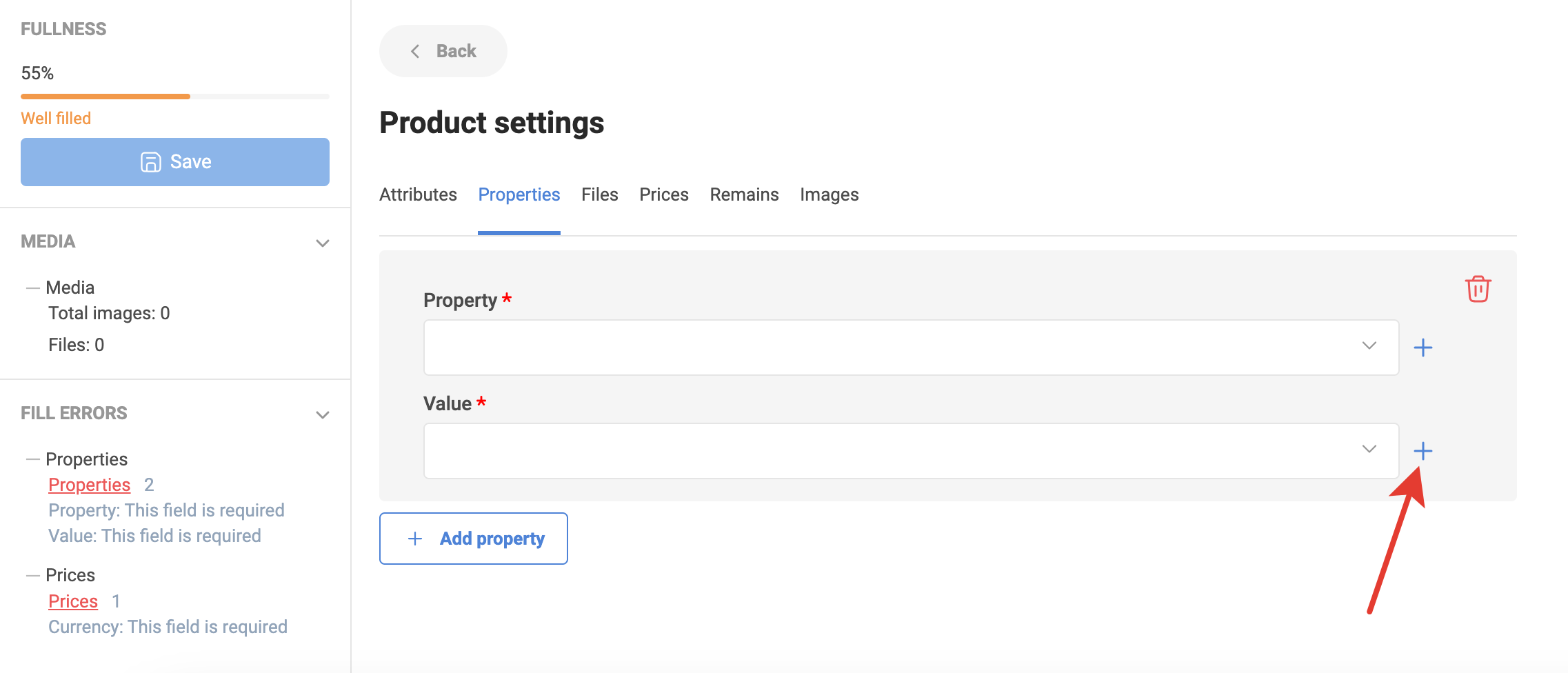
Task: Click the floppy disk icon on Save
Action: (x=150, y=162)
